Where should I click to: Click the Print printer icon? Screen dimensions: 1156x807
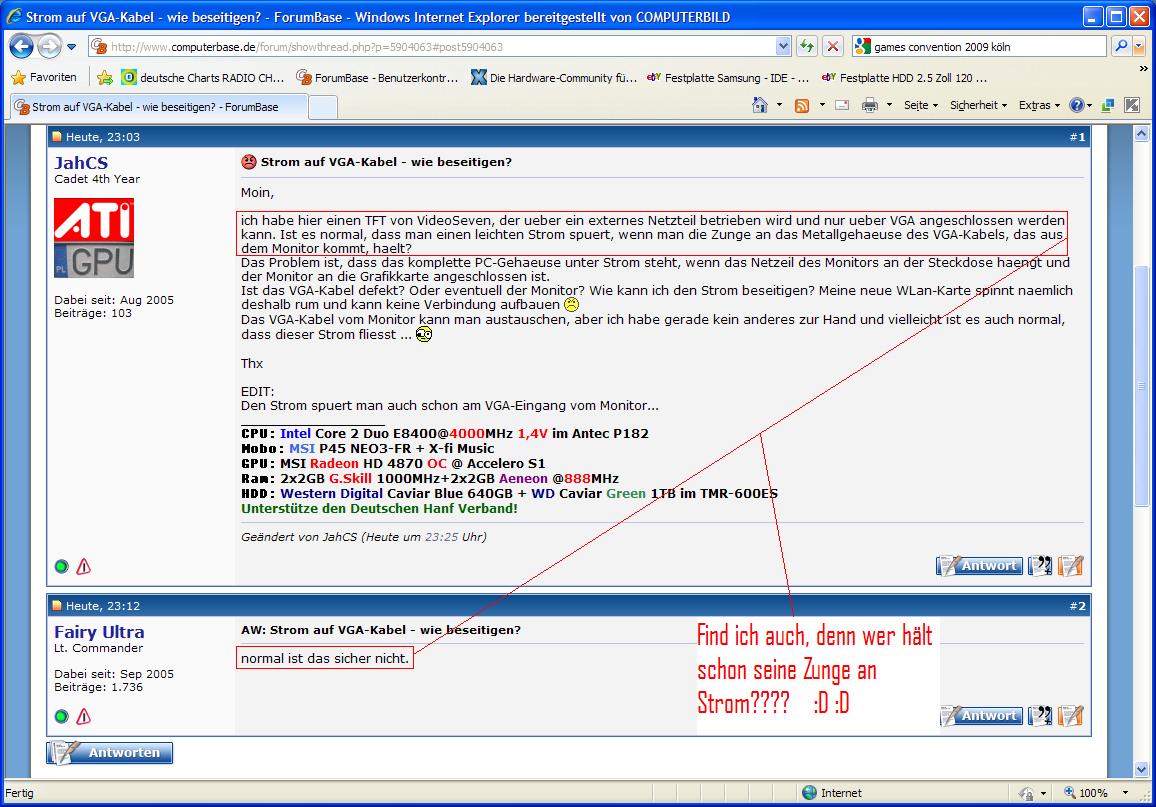870,105
